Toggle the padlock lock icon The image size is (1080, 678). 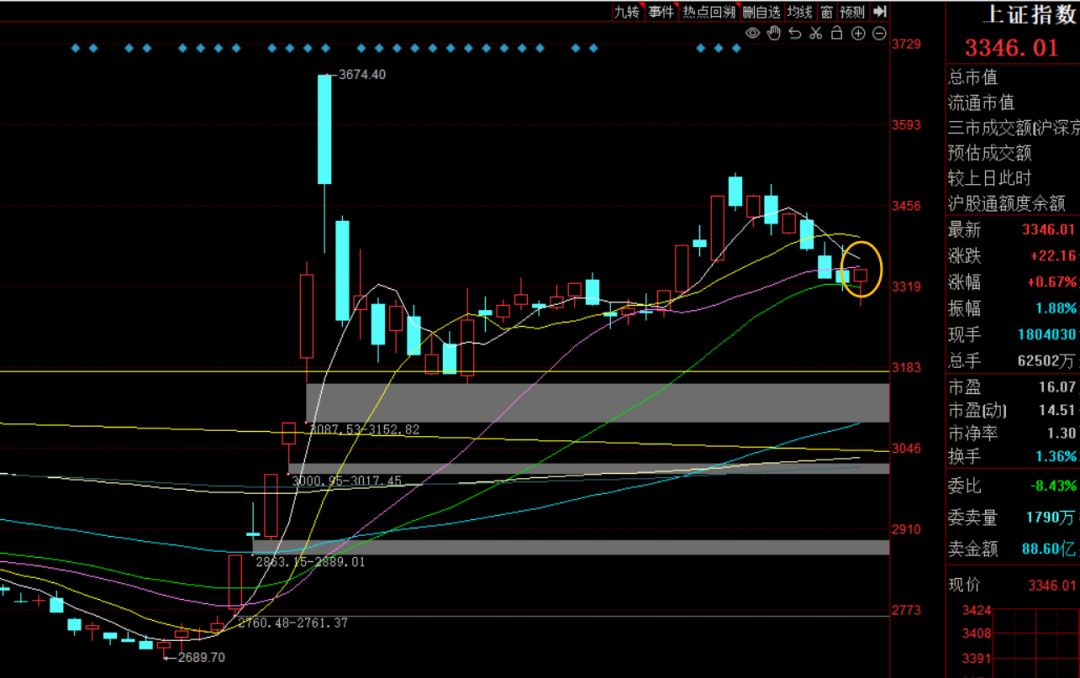point(836,34)
